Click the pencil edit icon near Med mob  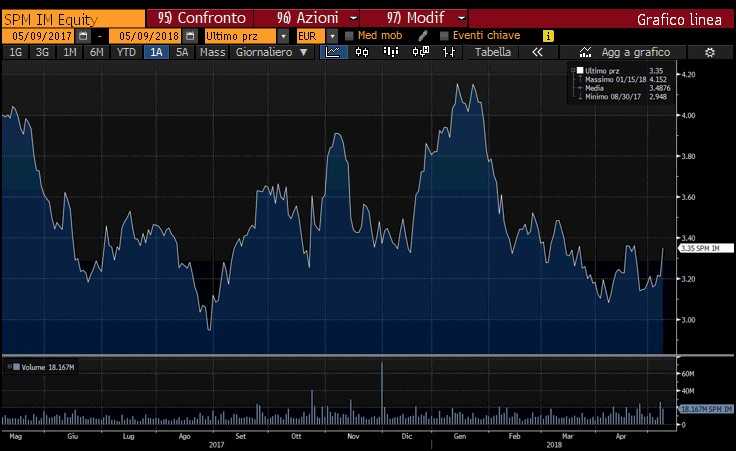(x=423, y=36)
